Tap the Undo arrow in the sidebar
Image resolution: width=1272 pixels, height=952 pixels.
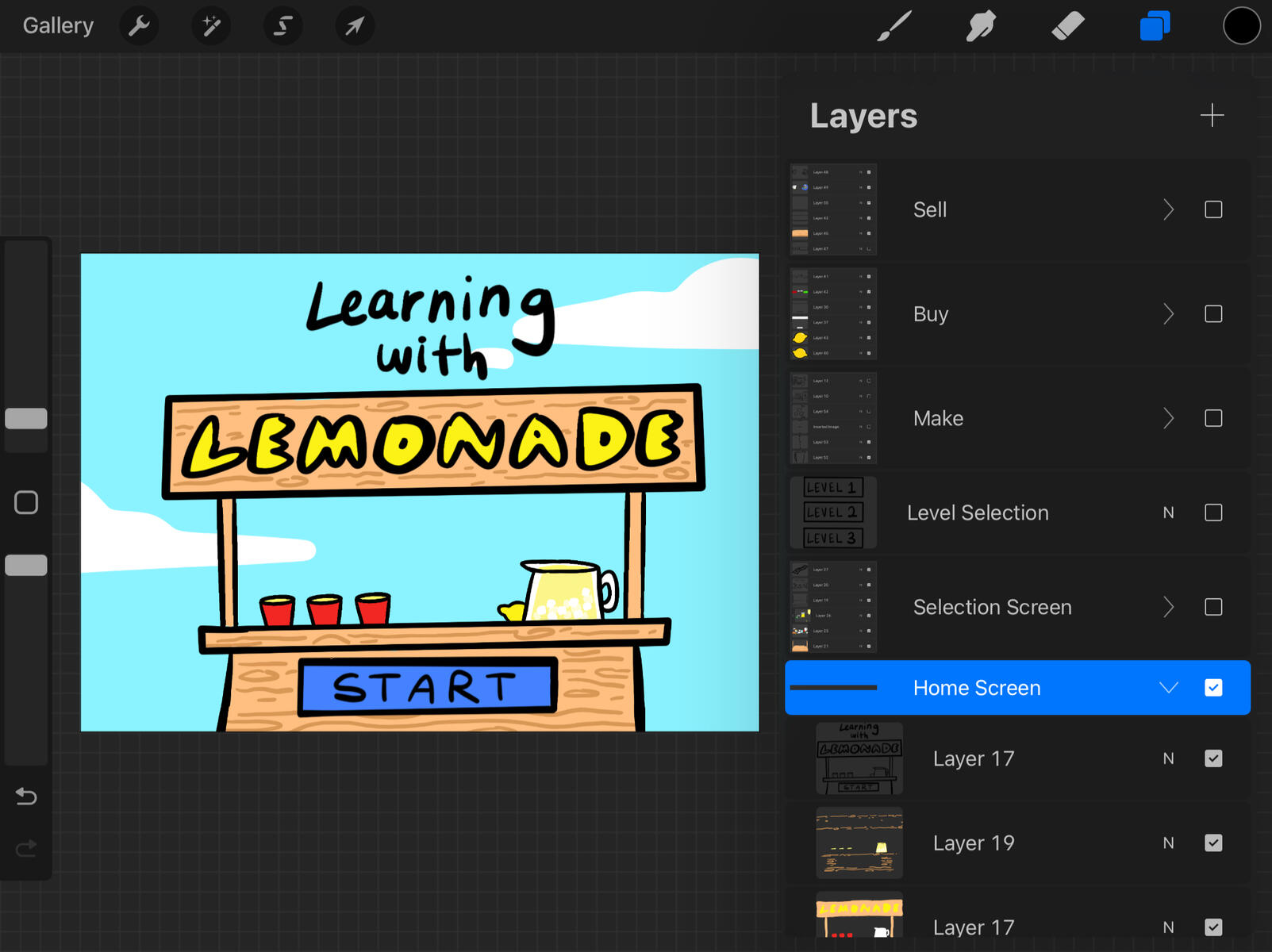(26, 797)
